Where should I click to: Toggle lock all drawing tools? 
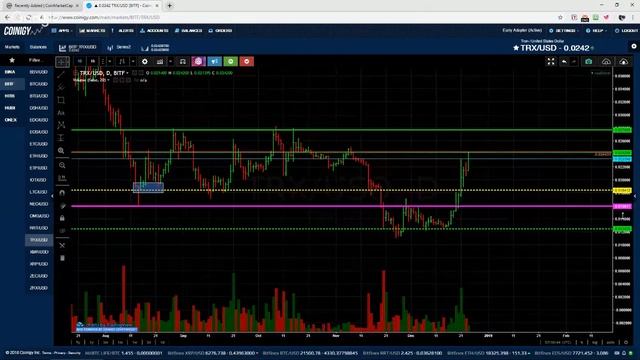(x=62, y=218)
